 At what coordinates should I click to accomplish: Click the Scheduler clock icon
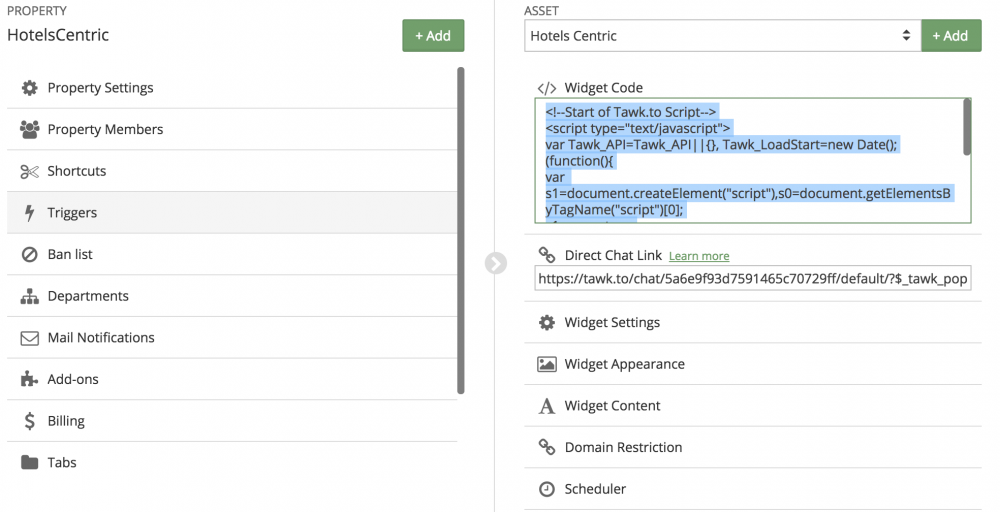pyautogui.click(x=547, y=489)
